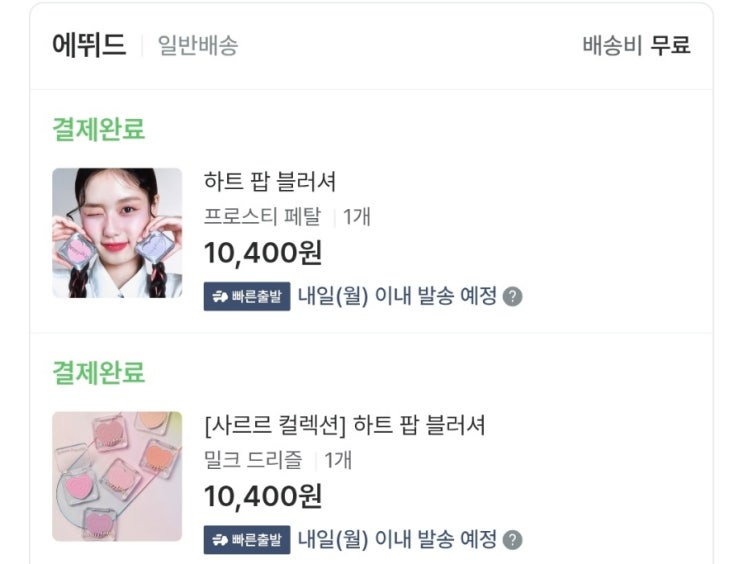The width and height of the screenshot is (743, 564).
Task: Click the 10,400원 price of 밀크 드리즐
Action: 263,496
